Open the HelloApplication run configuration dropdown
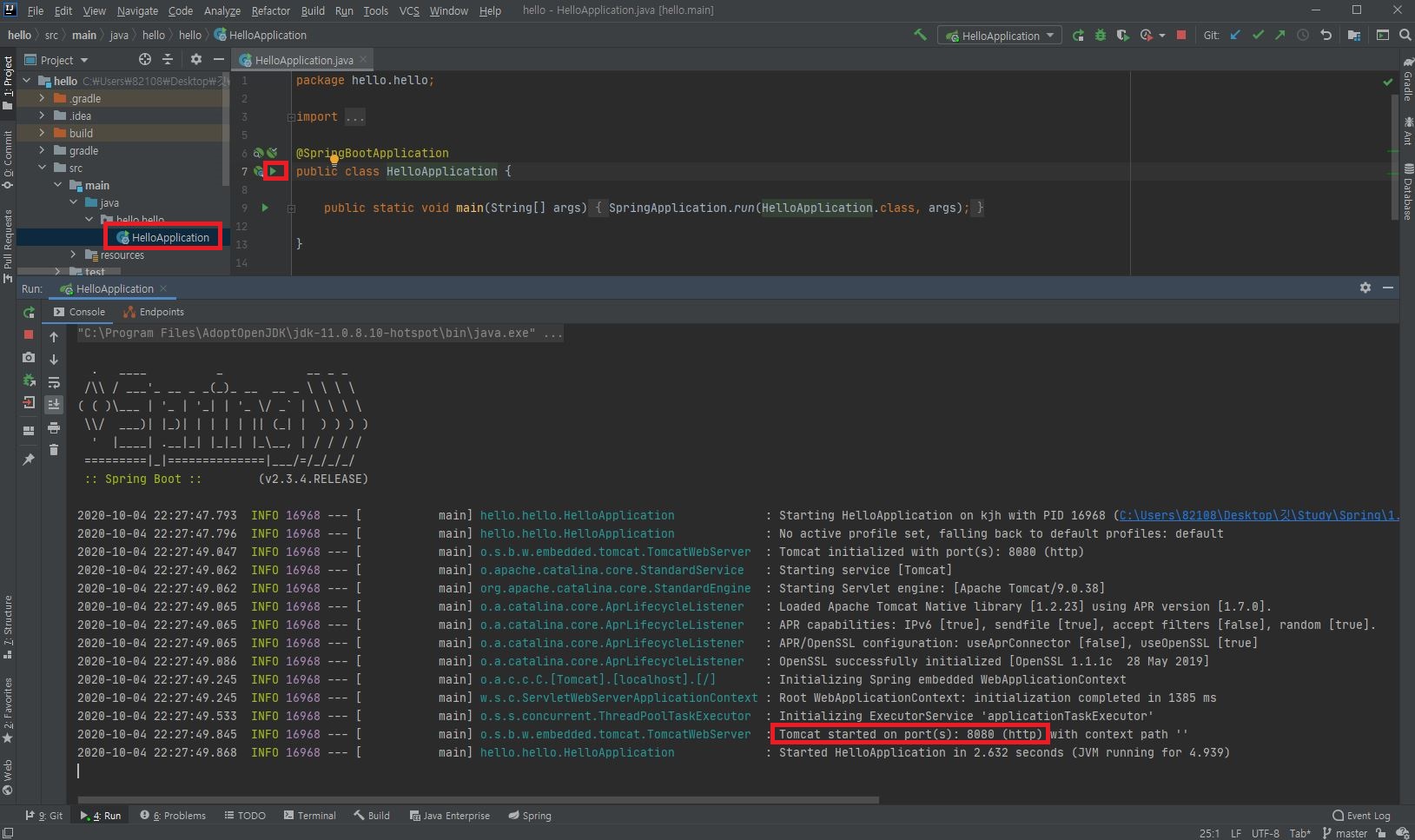 (x=1001, y=36)
